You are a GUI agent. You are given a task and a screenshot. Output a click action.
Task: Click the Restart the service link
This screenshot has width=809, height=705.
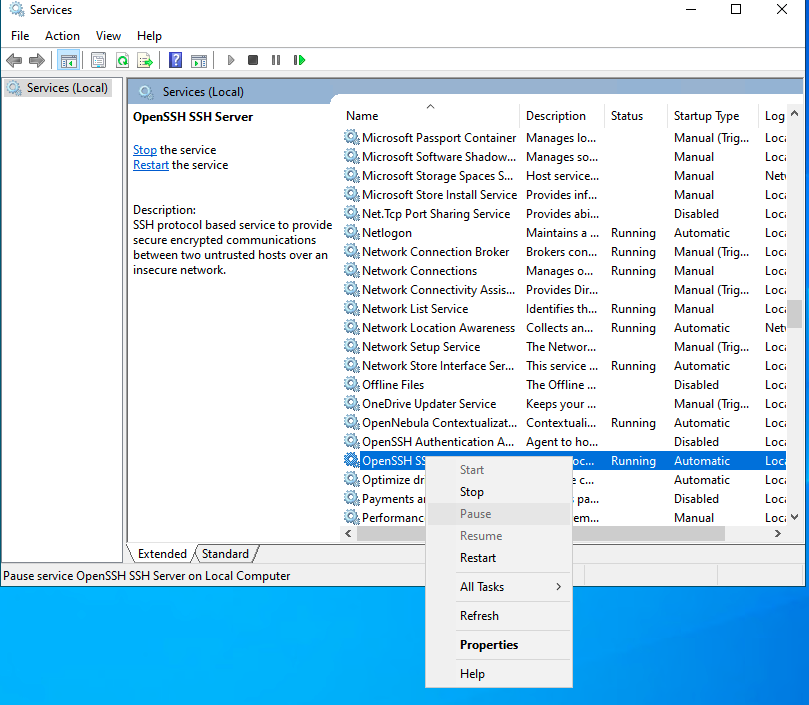click(151, 165)
